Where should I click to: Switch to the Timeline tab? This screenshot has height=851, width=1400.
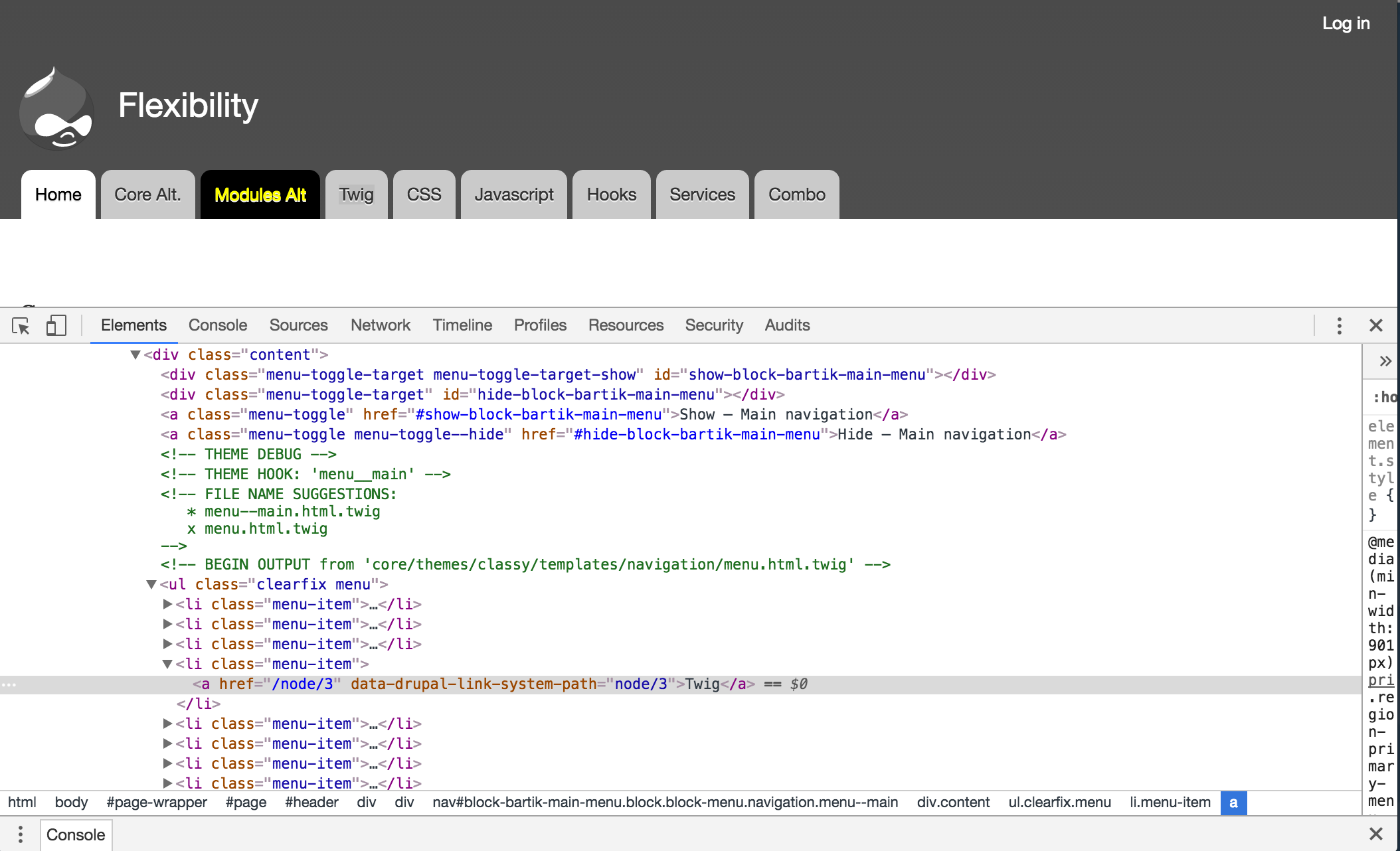point(462,325)
